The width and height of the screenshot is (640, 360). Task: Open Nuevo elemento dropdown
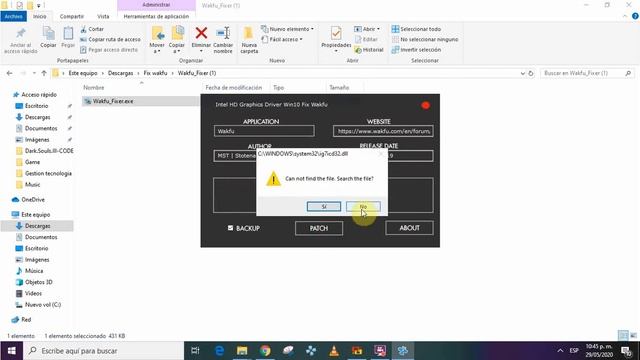[x=287, y=29]
